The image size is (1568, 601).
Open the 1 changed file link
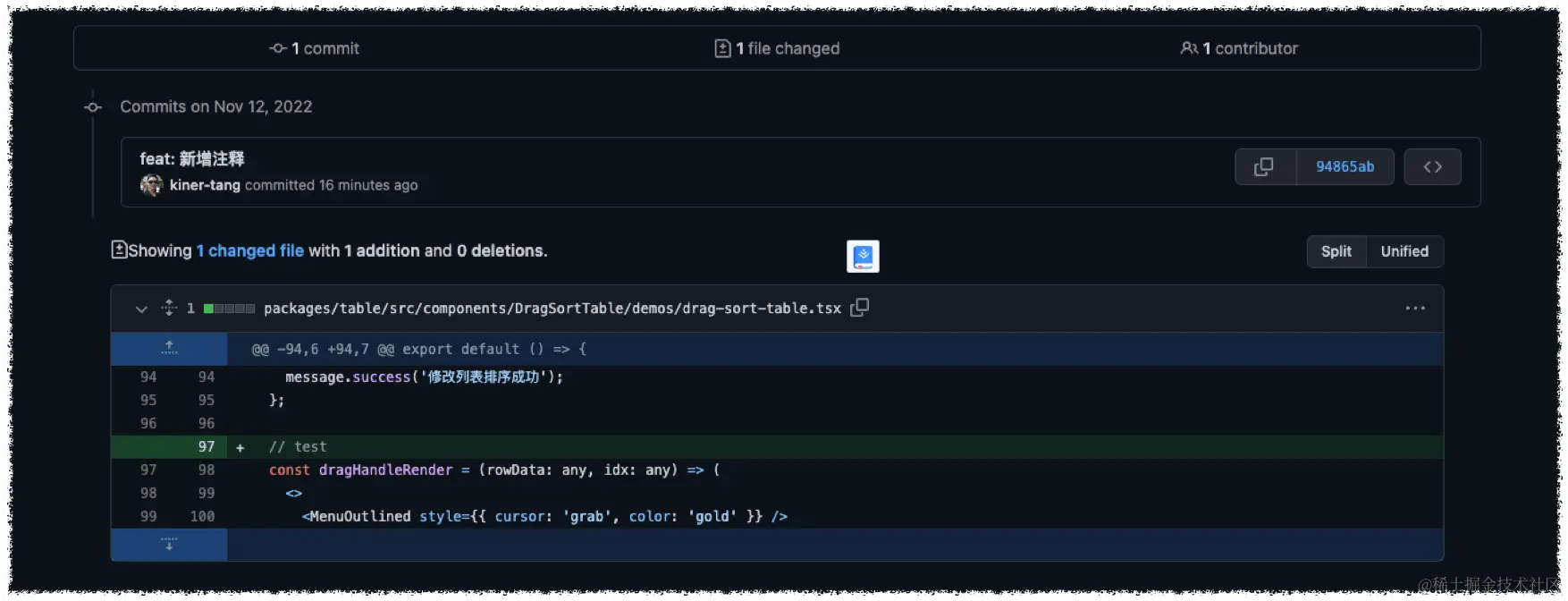tap(250, 251)
